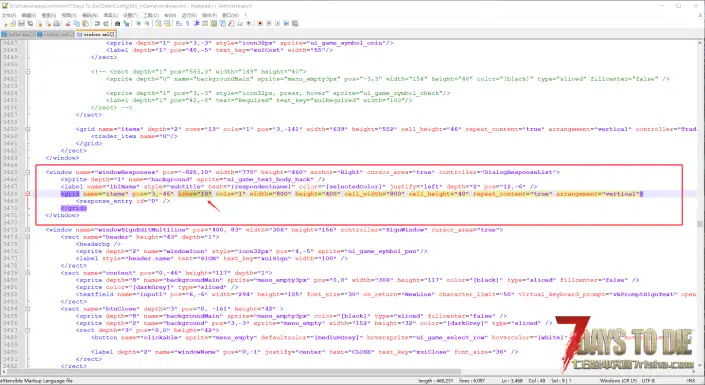Screen dimensions: 705x385
Task: Collapse the comment block at line 3451
Action: coord(27,72)
